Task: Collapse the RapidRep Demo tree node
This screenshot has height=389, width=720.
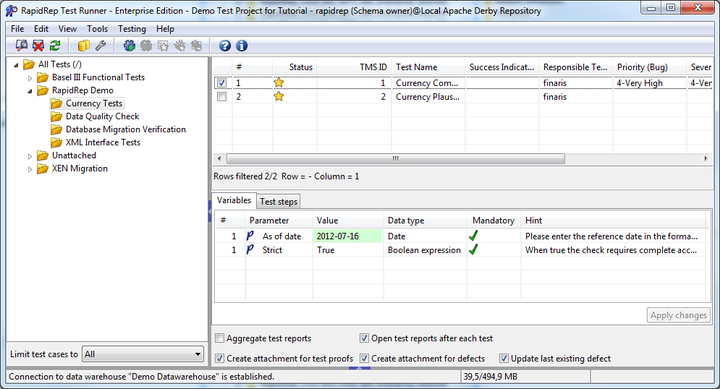Action: click(30, 91)
